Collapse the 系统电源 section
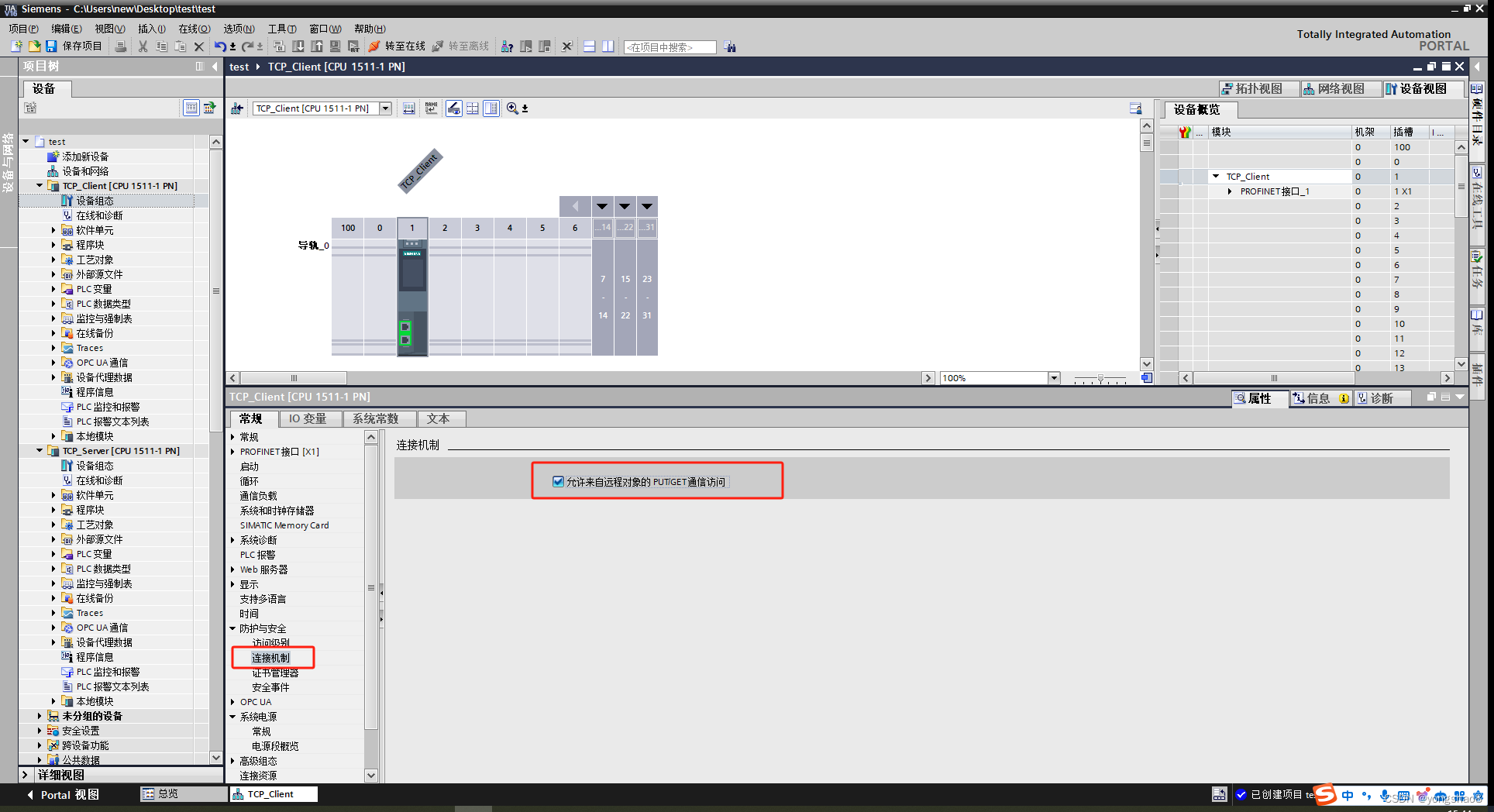Image resolution: width=1494 pixels, height=812 pixels. (232, 717)
